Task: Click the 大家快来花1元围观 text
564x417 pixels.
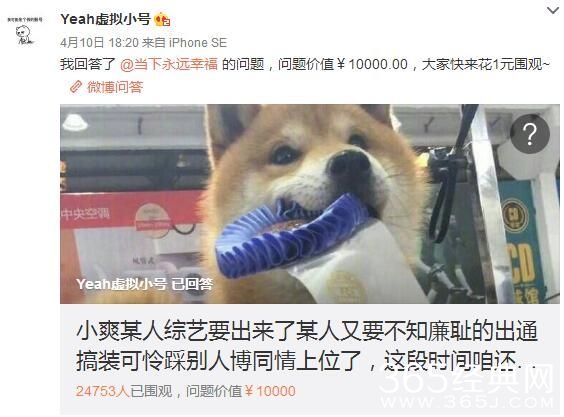Action: tap(486, 64)
